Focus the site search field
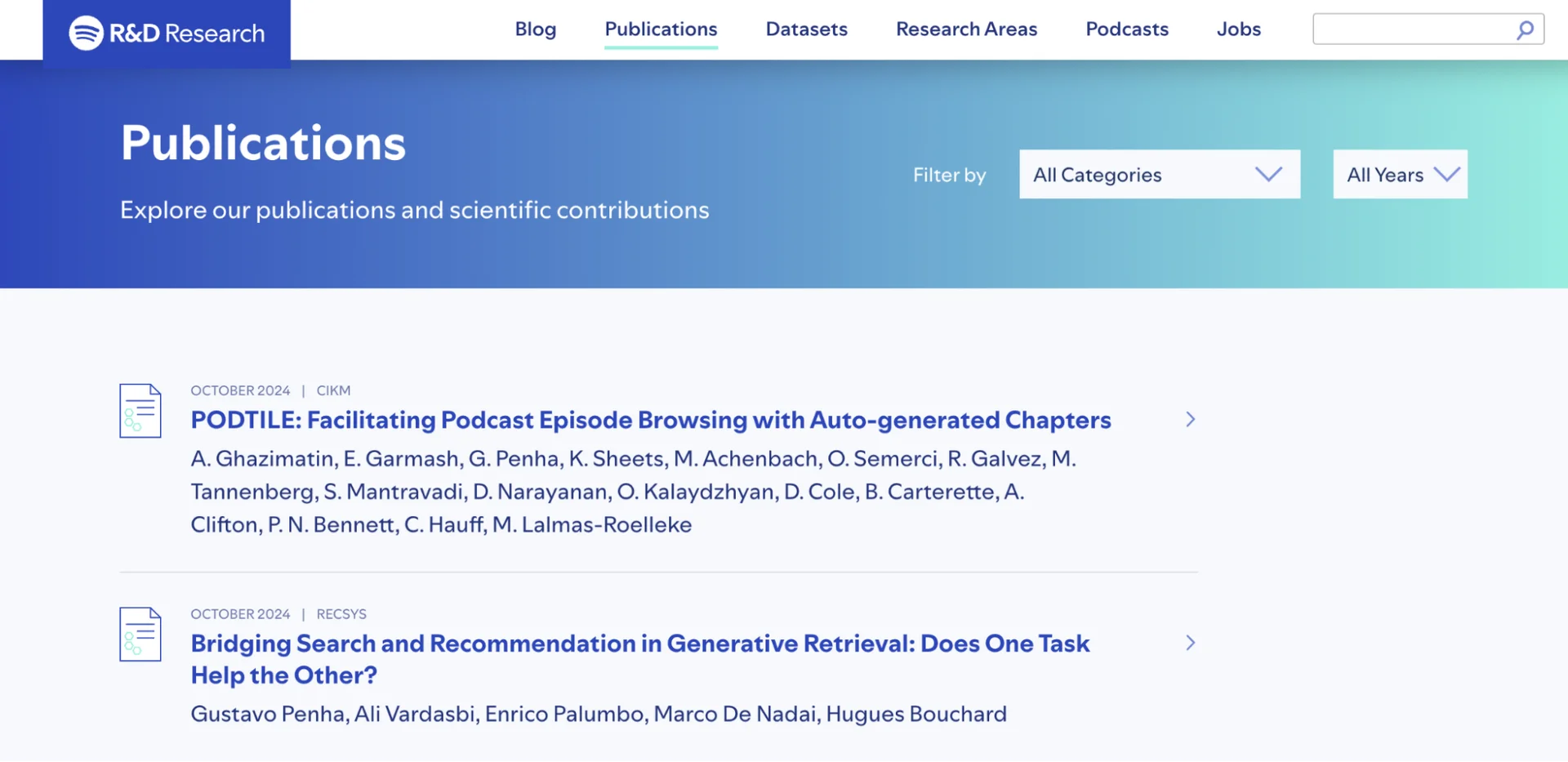The image size is (1568, 762). [1428, 29]
